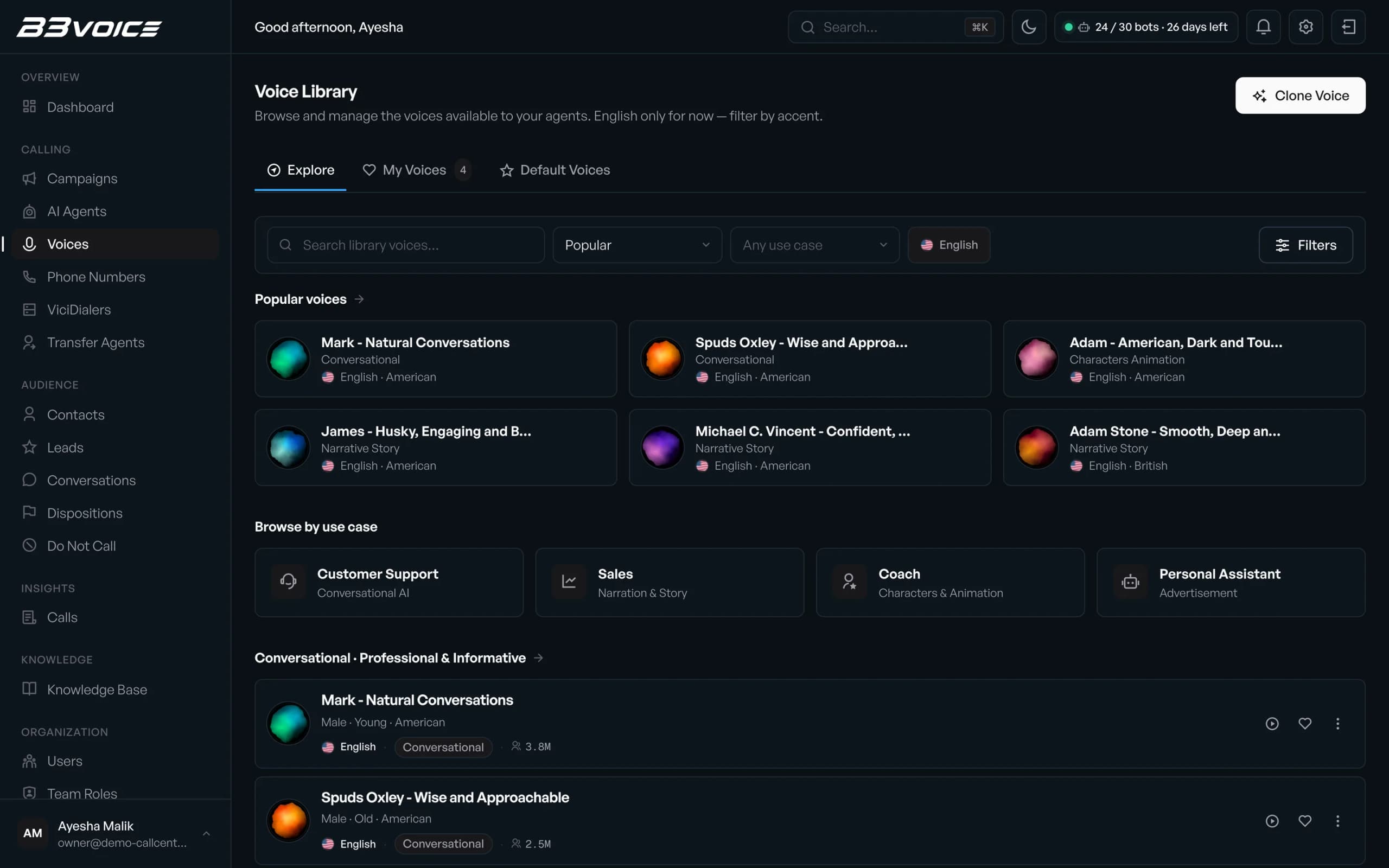Switch to the Explore tab
Screen dimensions: 1389x868
(x=300, y=170)
